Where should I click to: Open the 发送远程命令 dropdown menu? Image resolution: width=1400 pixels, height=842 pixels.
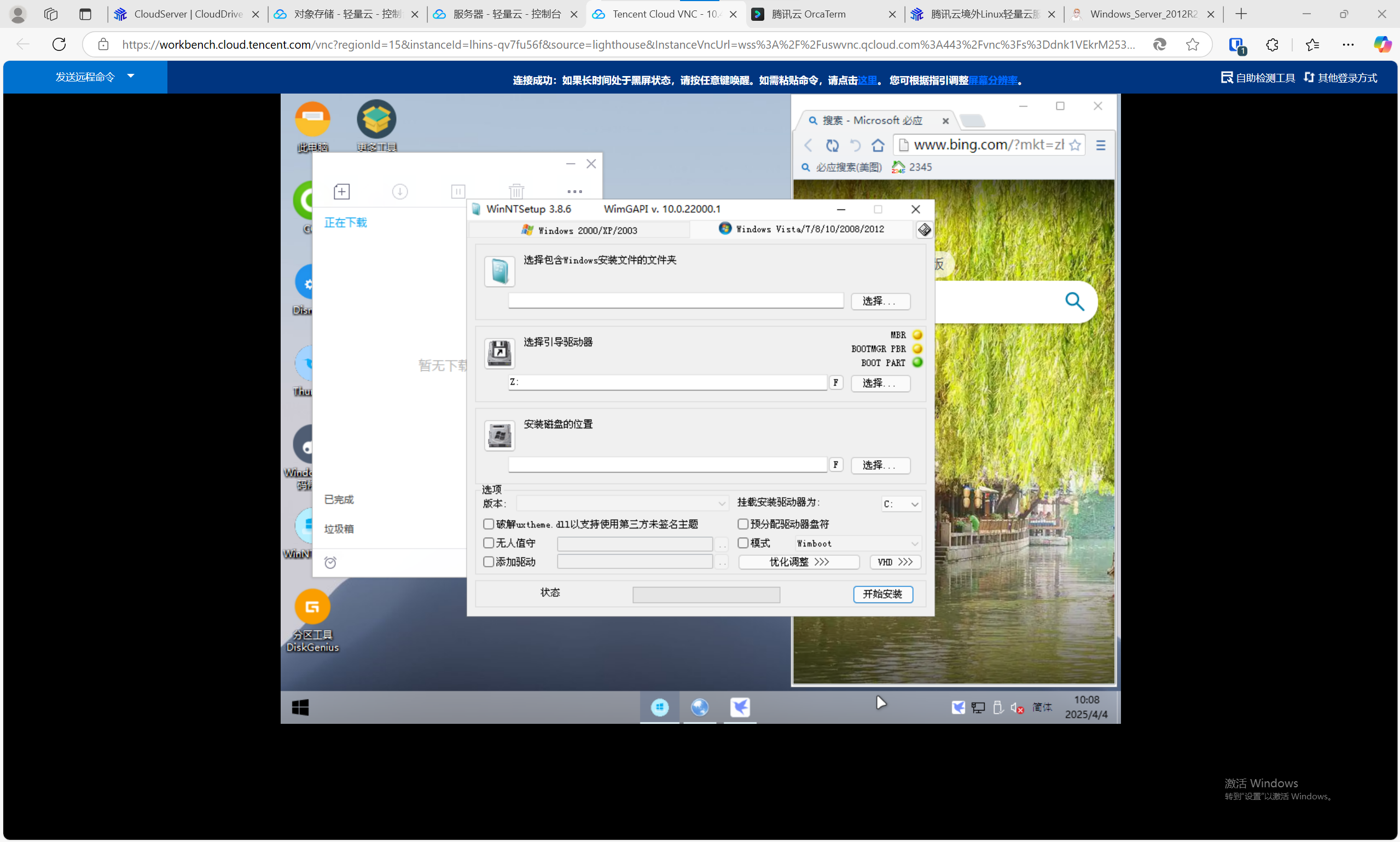(94, 77)
